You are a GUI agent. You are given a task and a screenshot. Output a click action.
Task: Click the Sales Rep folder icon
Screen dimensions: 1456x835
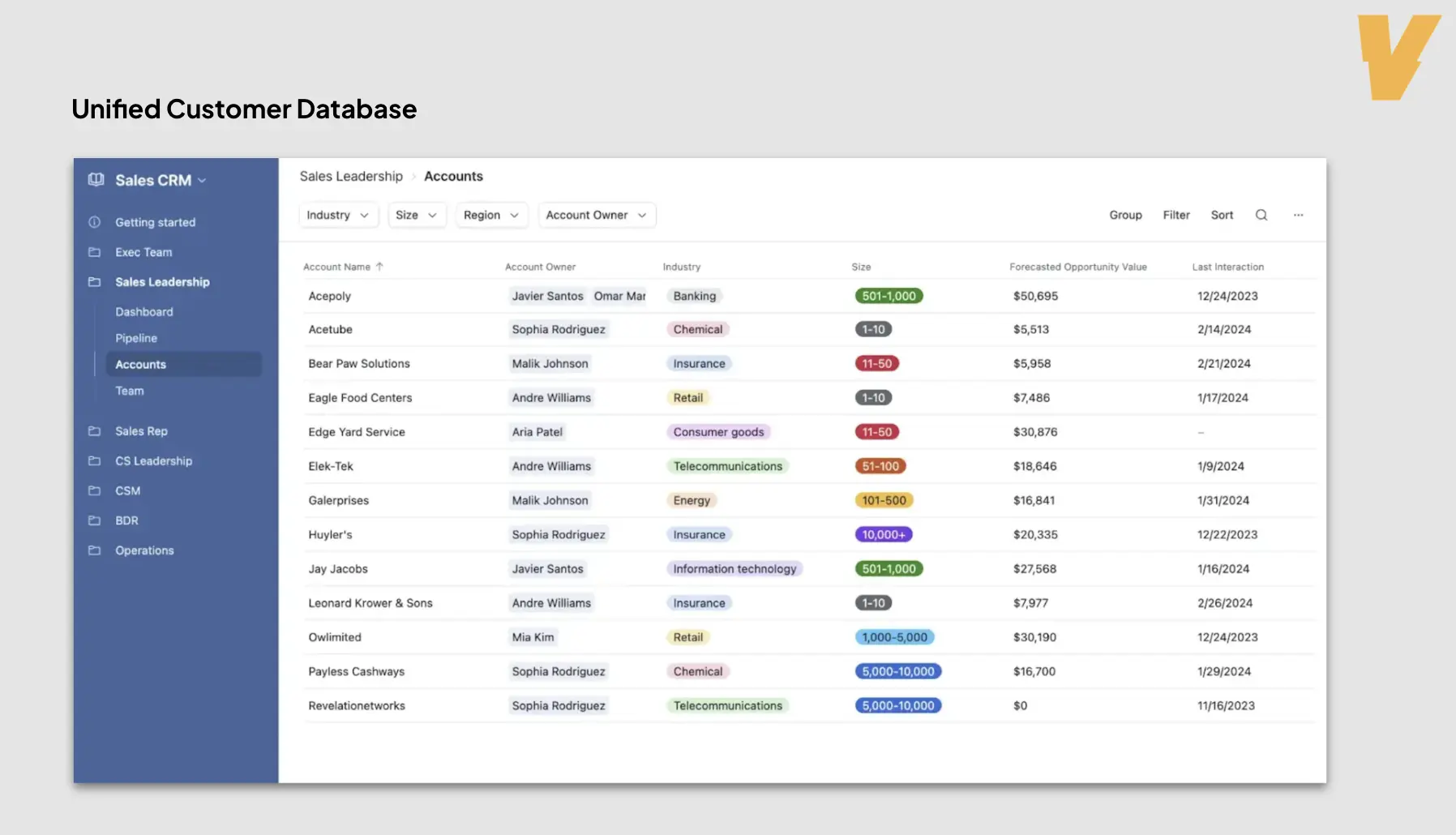pyautogui.click(x=94, y=430)
